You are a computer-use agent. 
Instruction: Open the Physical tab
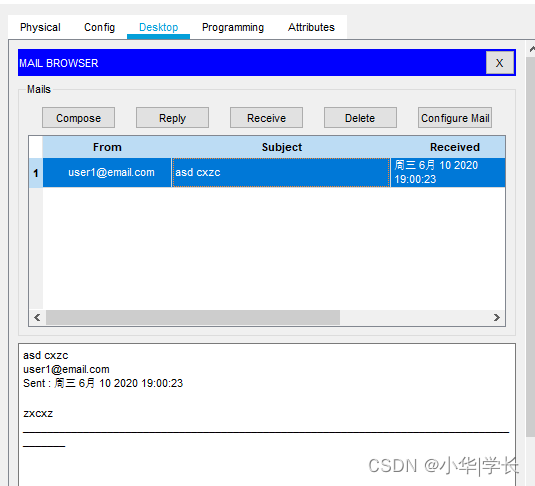[40, 27]
